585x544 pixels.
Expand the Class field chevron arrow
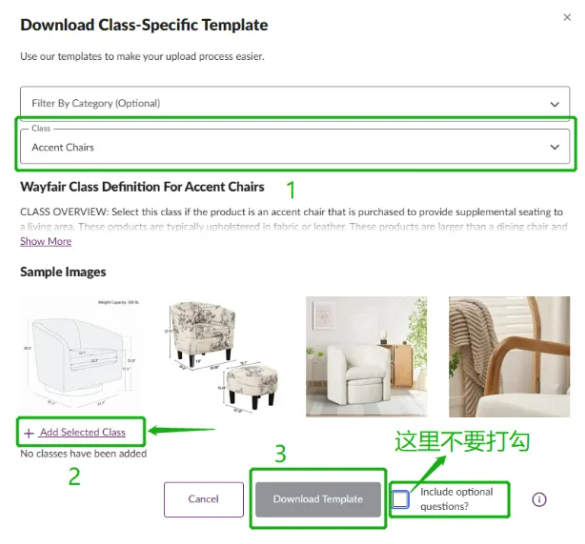coord(554,147)
